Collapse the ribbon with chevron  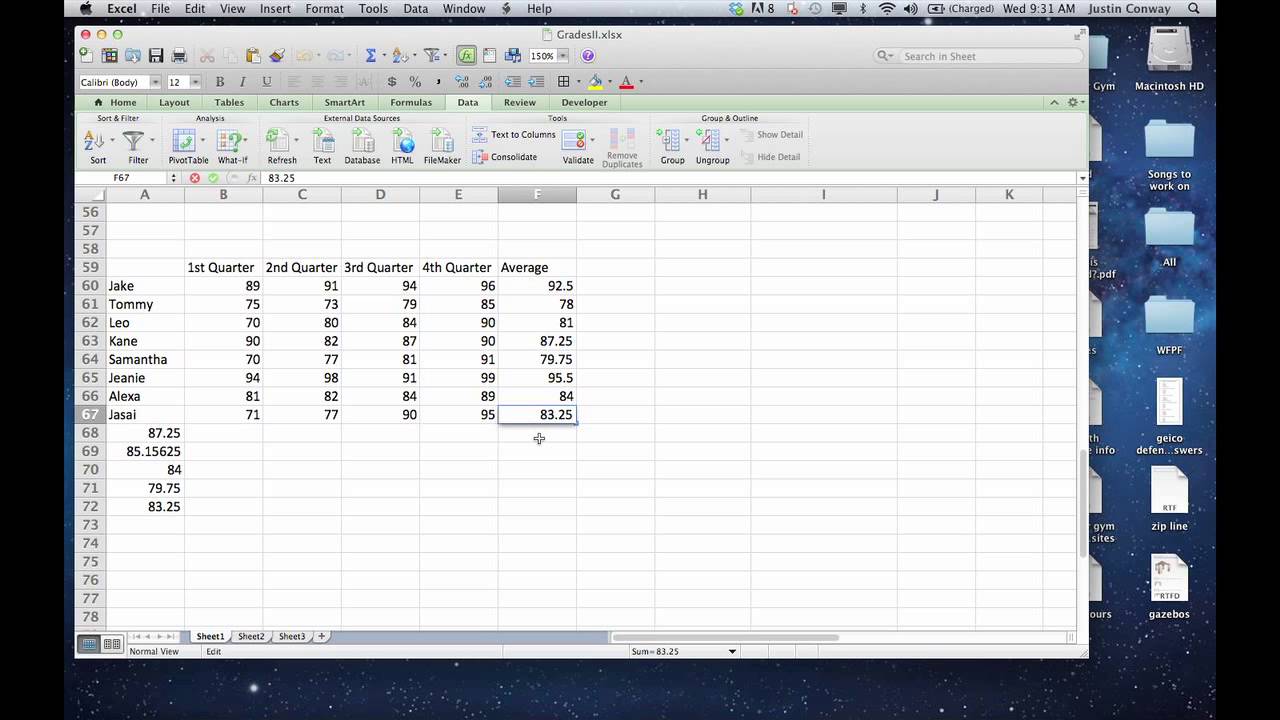pyautogui.click(x=1054, y=102)
